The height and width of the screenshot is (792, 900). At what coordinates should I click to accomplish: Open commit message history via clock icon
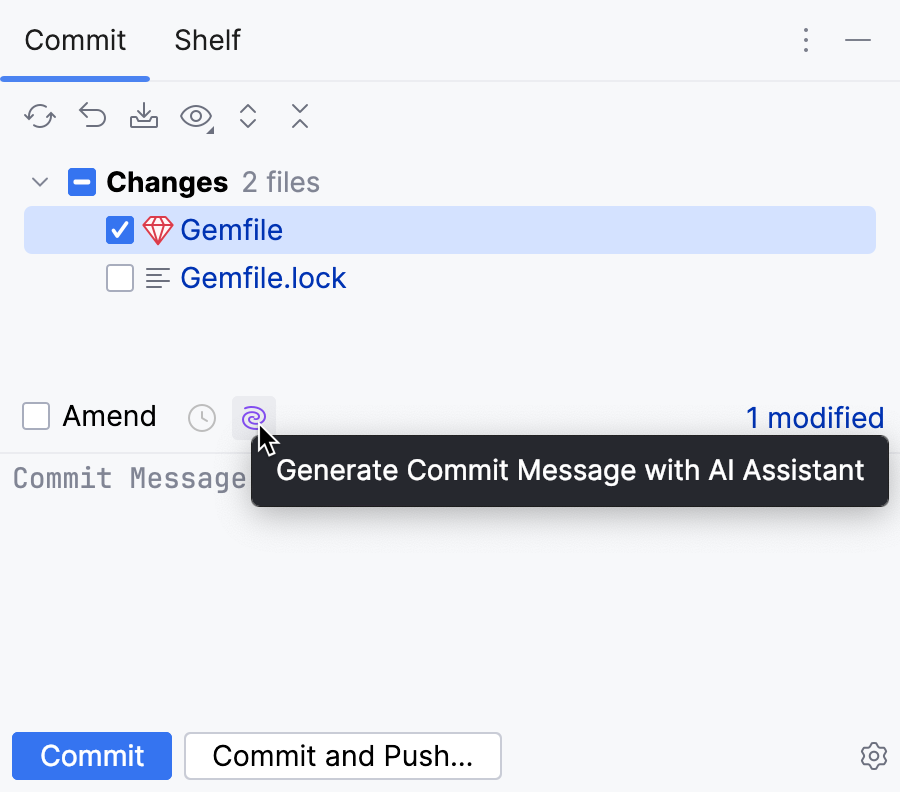tap(201, 418)
